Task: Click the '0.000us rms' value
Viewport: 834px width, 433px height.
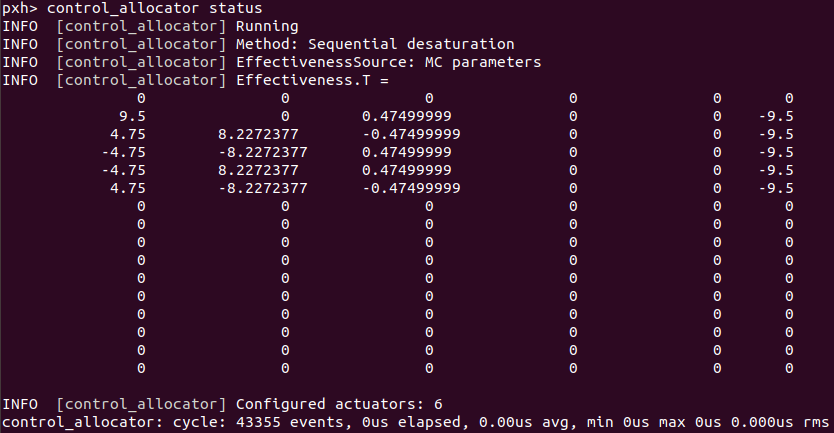Action: pos(780,422)
